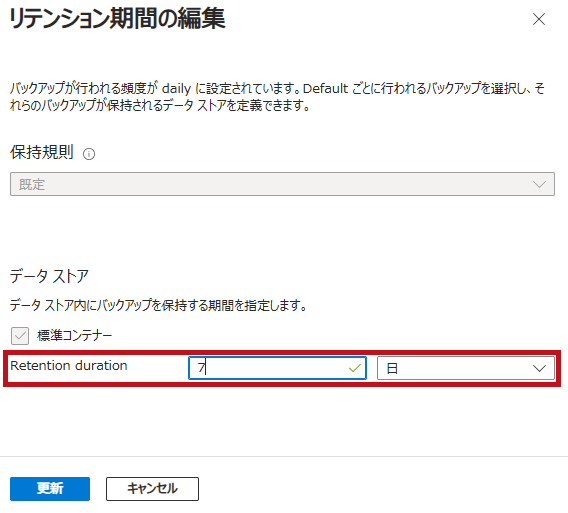The image size is (568, 513).
Task: Click the info icon beside 保持規則
Action: (x=89, y=154)
